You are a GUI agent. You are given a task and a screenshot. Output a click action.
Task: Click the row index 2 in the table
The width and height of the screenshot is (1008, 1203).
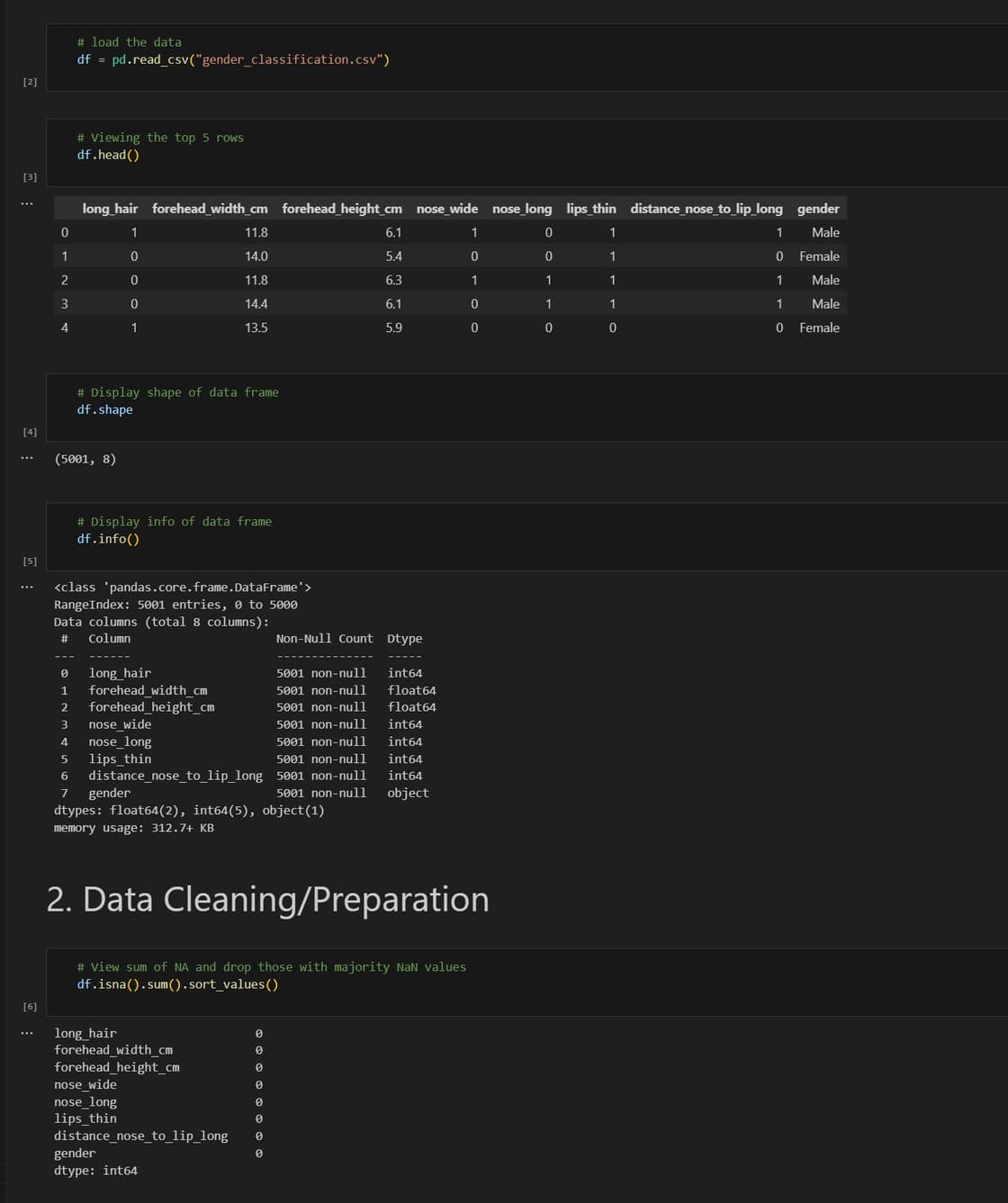click(64, 281)
